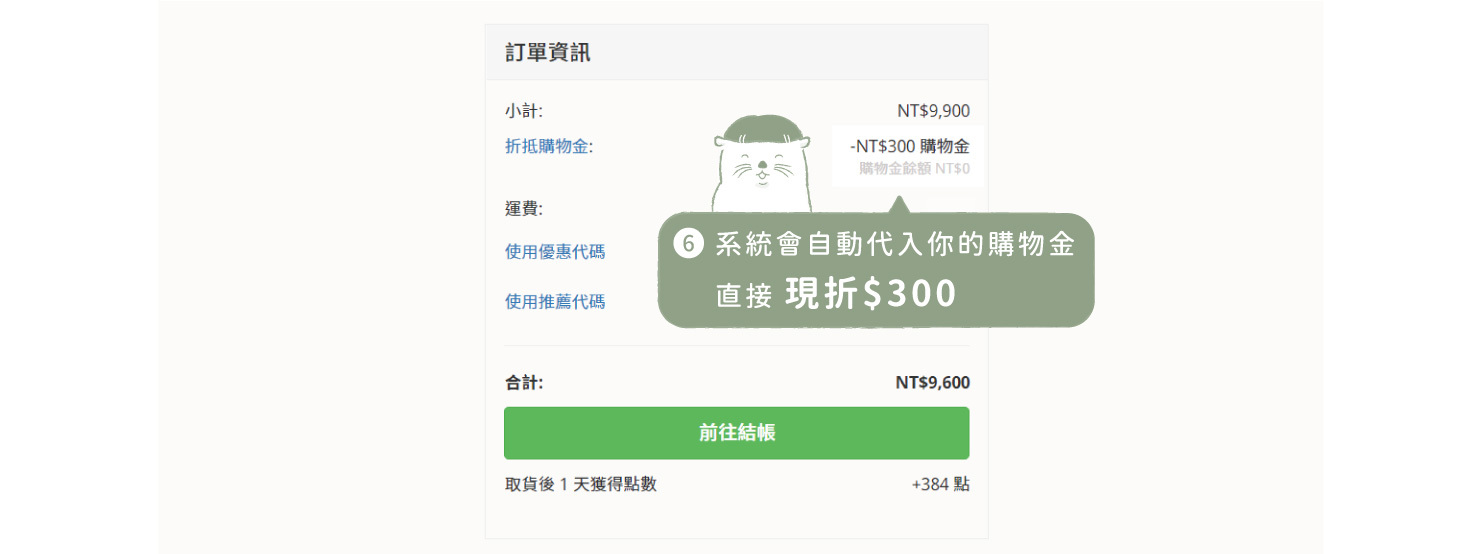This screenshot has height=554, width=1480.
Task: Select the 訂單資訊 panel header
Action: pos(548,52)
